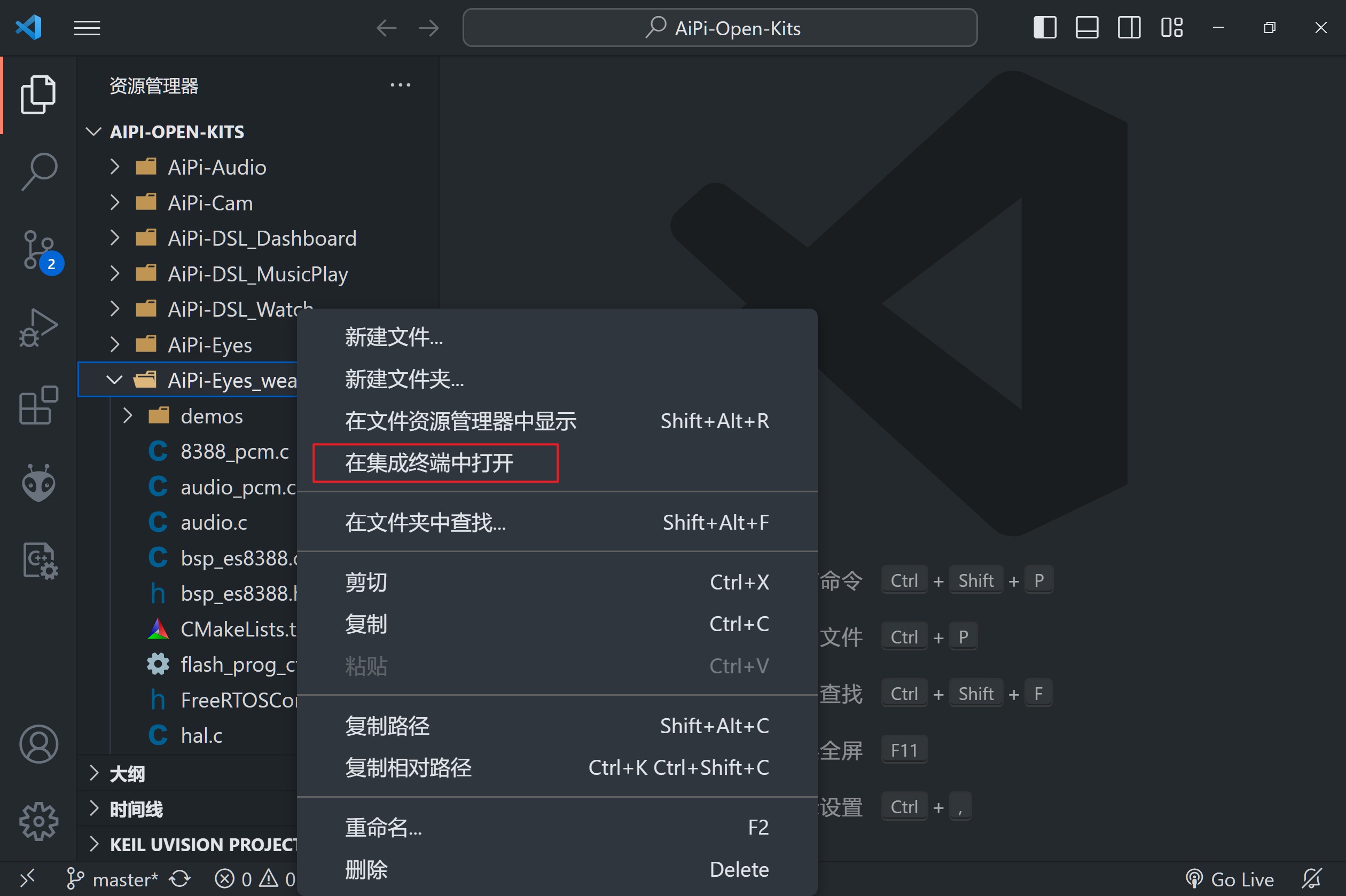This screenshot has height=896, width=1346.
Task: Collapse the AIPI-OPEN-KITS root section
Action: click(259, 132)
